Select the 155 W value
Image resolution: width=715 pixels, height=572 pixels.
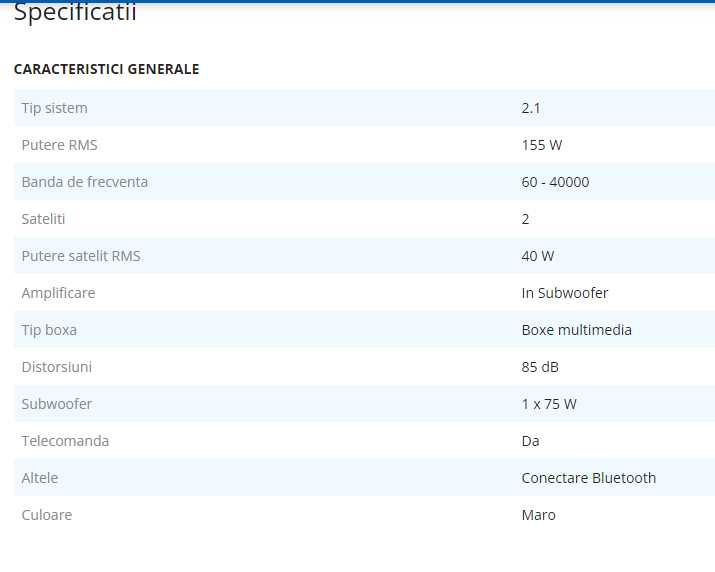[x=542, y=145]
